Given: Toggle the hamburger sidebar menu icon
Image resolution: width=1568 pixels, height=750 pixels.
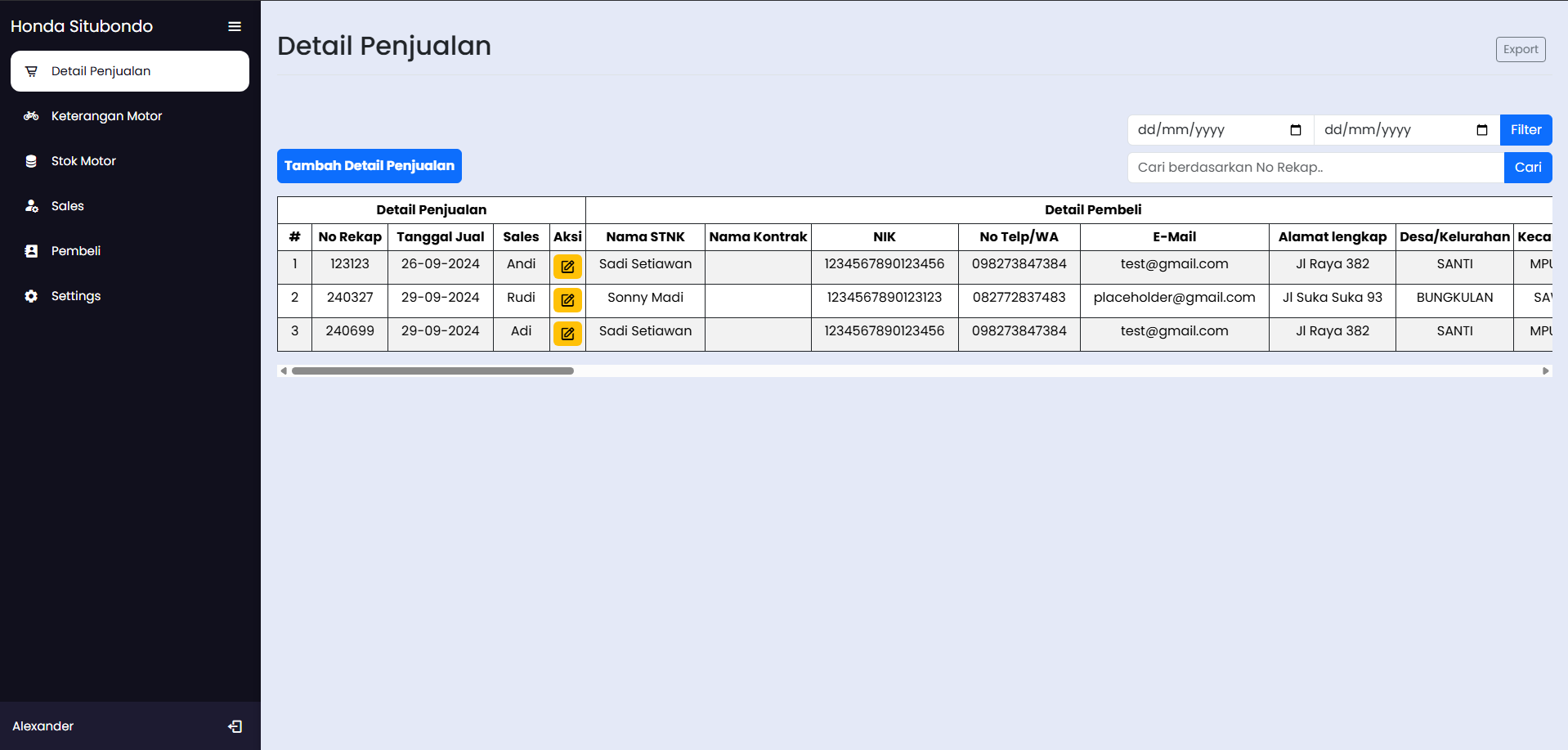Looking at the screenshot, I should tap(235, 26).
